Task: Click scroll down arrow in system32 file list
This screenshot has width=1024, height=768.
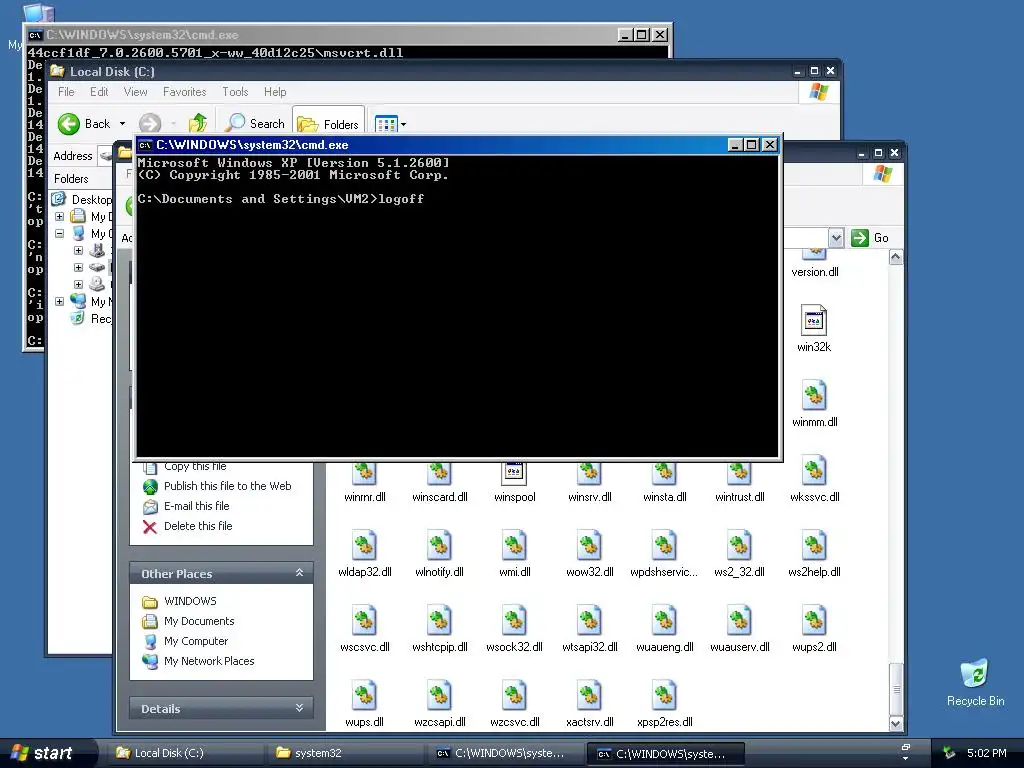Action: pos(896,723)
